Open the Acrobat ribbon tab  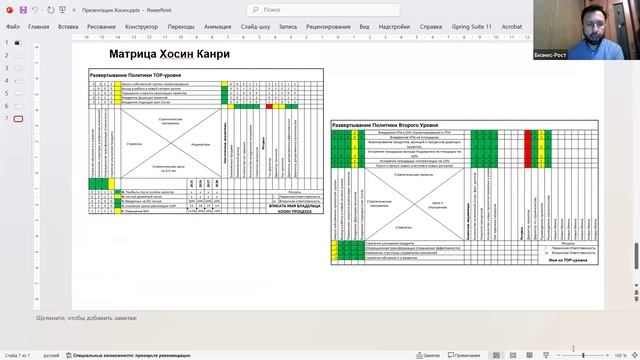pos(511,27)
